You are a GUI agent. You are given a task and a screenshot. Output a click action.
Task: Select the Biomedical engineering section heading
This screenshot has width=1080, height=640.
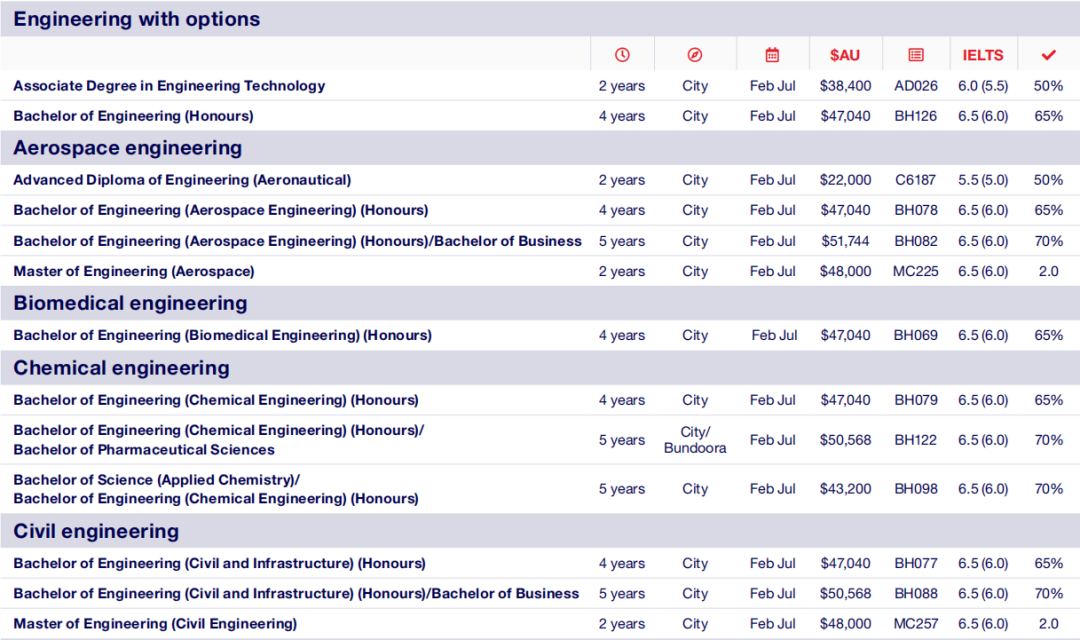[130, 303]
